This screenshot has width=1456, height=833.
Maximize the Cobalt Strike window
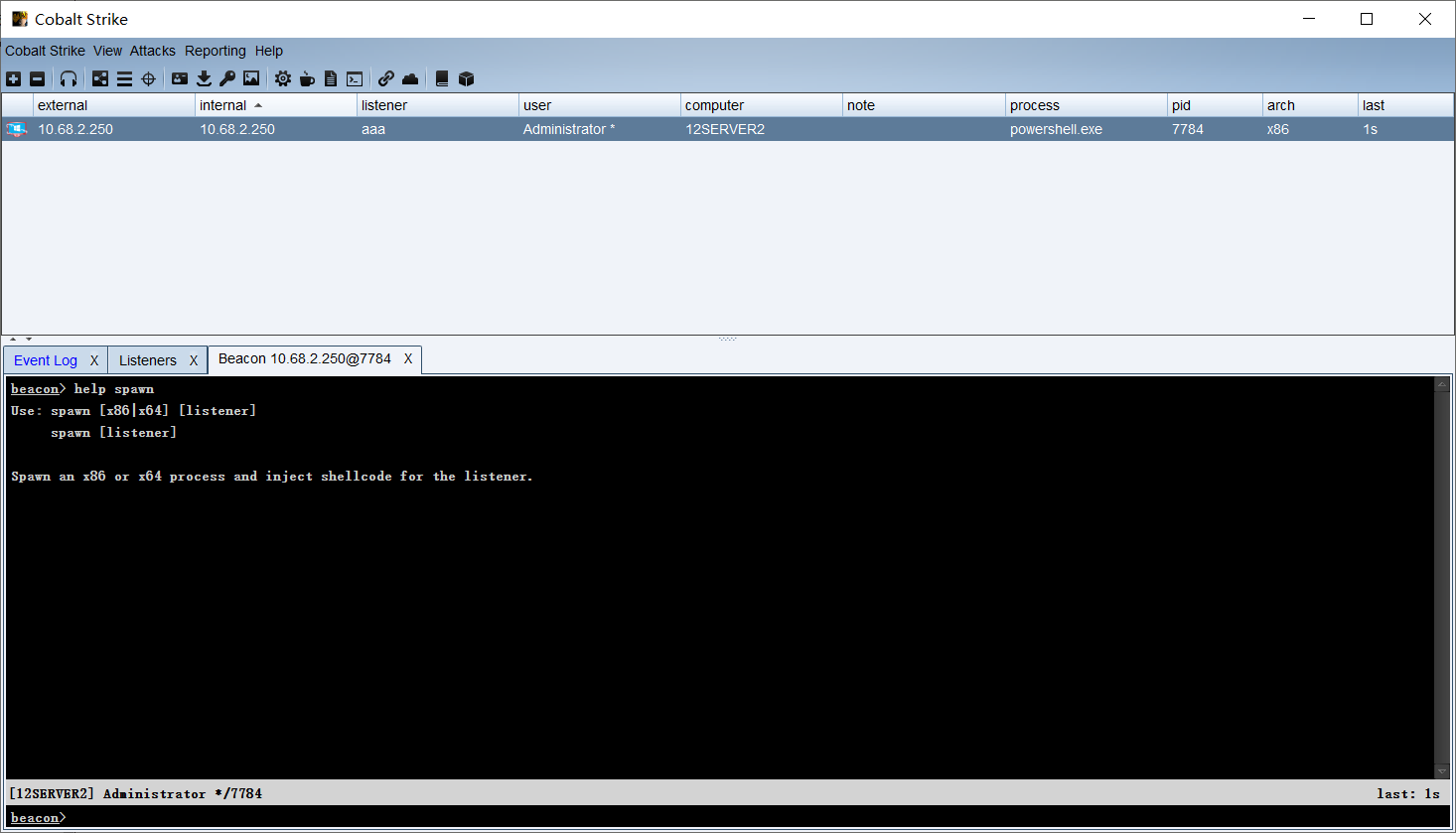click(x=1367, y=19)
